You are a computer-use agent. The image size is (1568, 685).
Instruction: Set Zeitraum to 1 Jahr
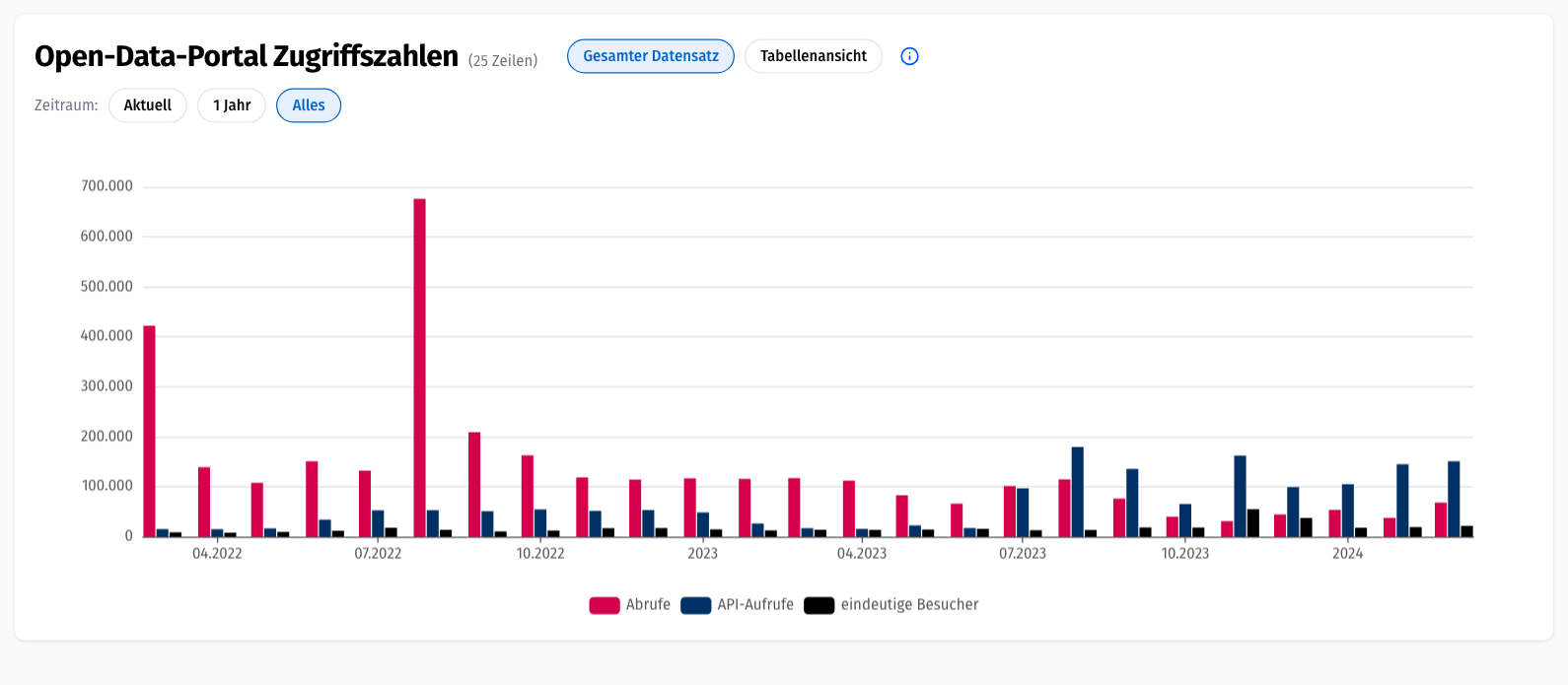click(x=232, y=105)
